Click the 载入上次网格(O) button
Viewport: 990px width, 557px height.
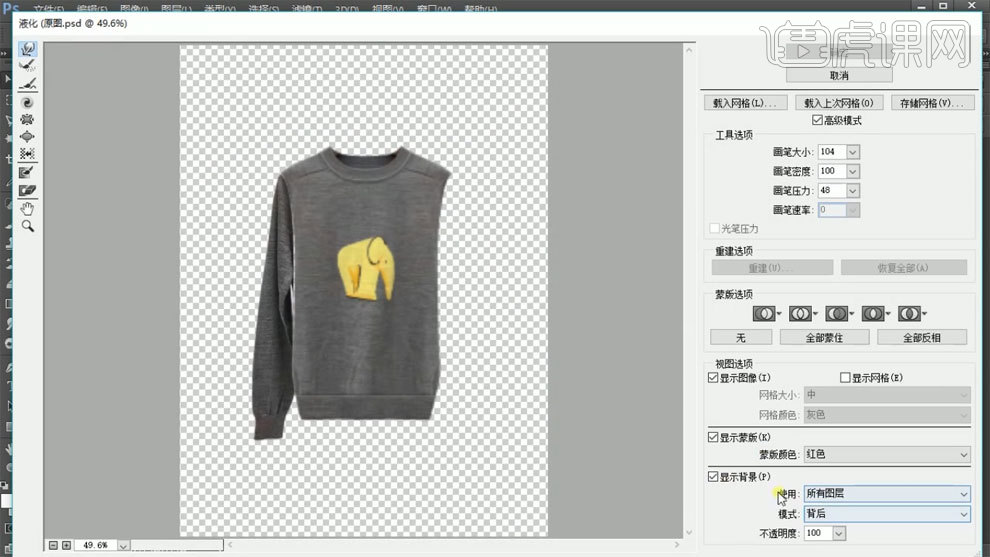(x=838, y=103)
